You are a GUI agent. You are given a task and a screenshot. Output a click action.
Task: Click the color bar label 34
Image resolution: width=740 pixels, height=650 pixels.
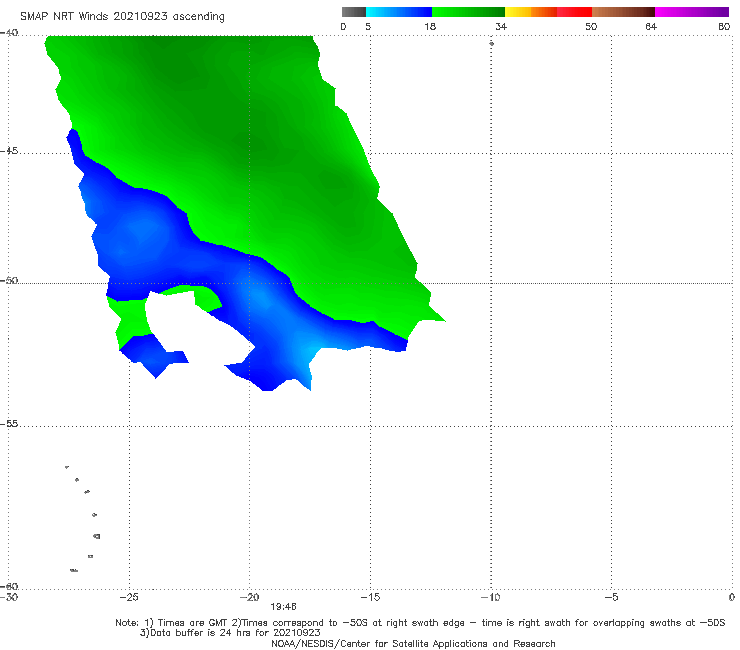[x=501, y=26]
